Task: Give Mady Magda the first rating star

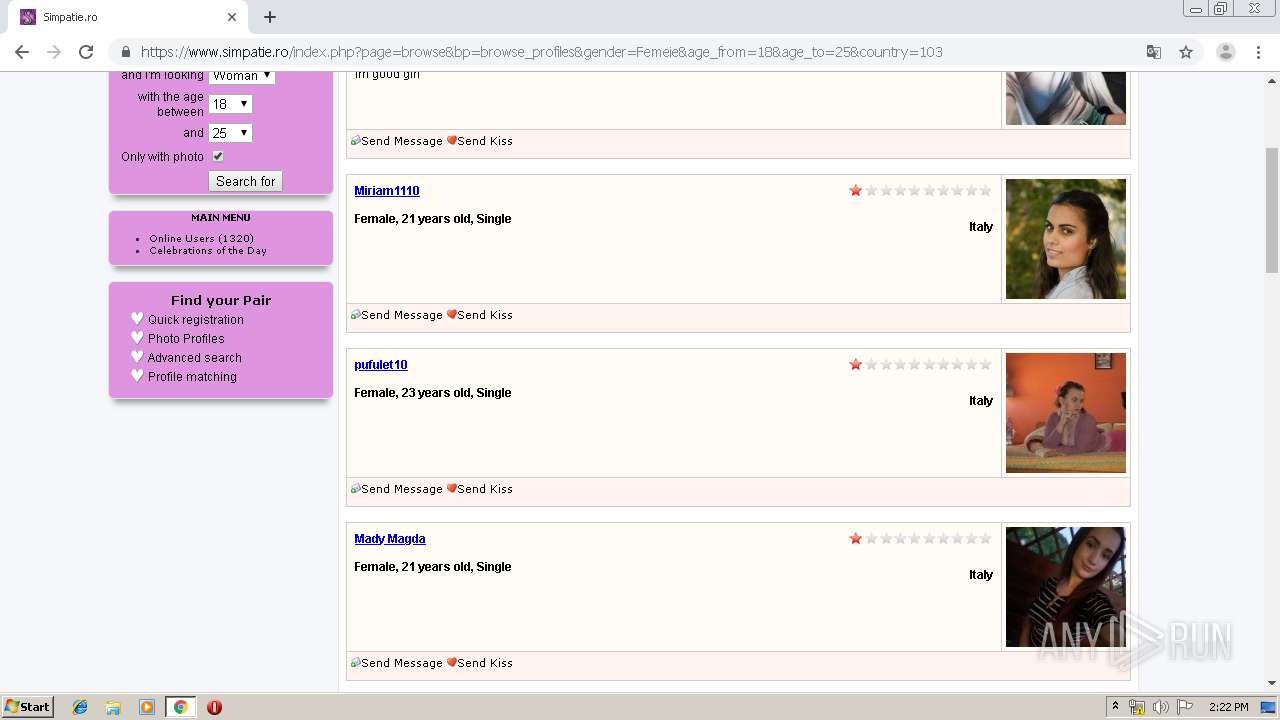Action: (x=856, y=538)
